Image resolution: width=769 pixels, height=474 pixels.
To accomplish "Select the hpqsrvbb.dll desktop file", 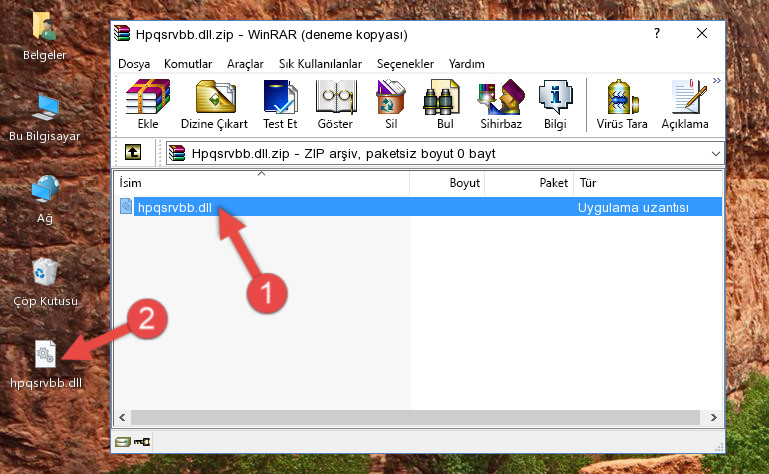I will [x=46, y=364].
